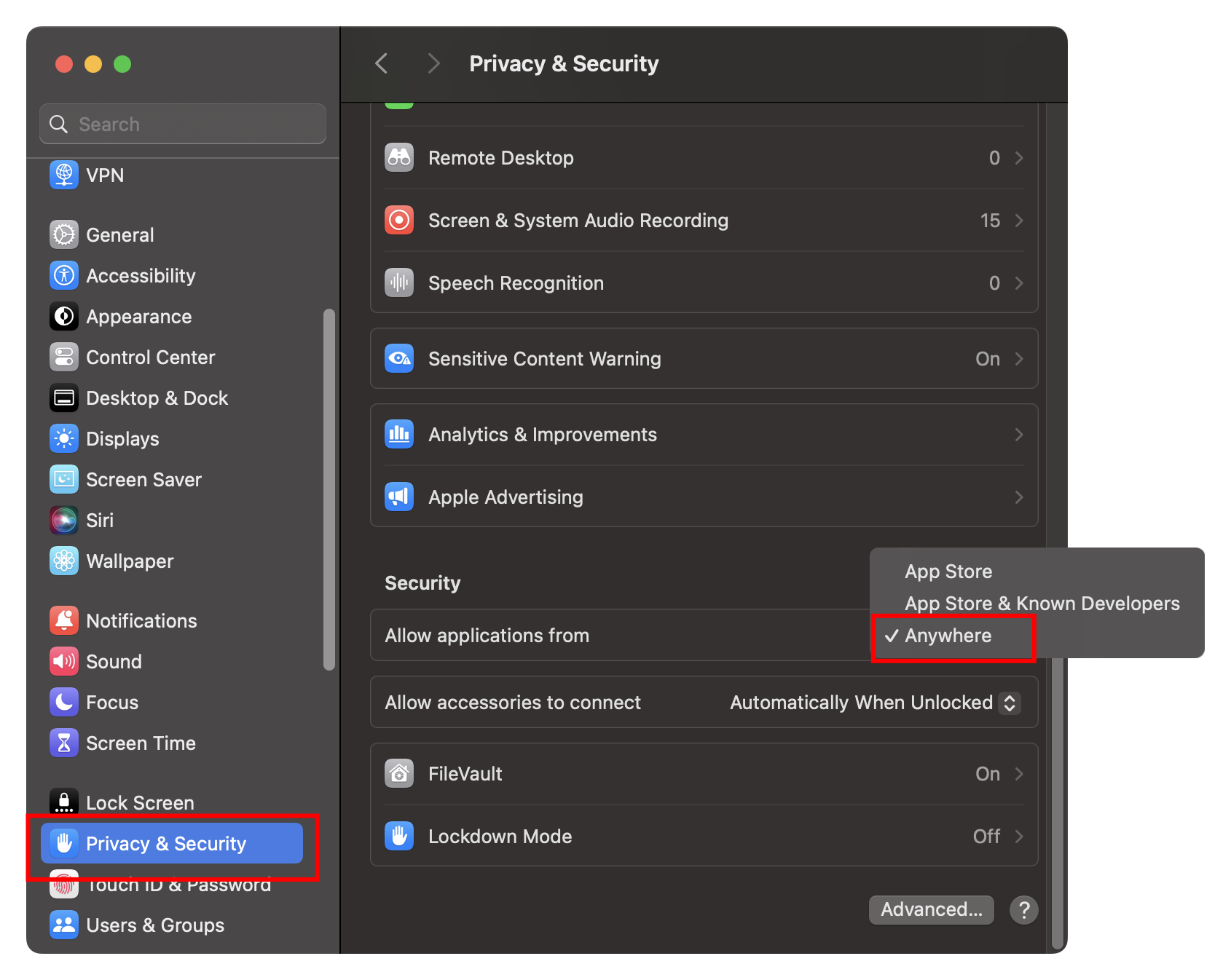Click the Search field in sidebar
The width and height of the screenshot is (1231, 980).
coord(182,124)
